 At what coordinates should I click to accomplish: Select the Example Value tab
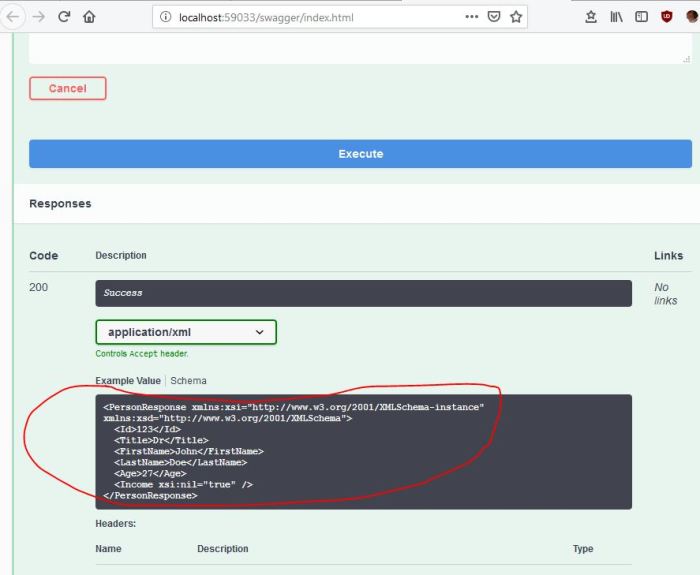[127, 381]
